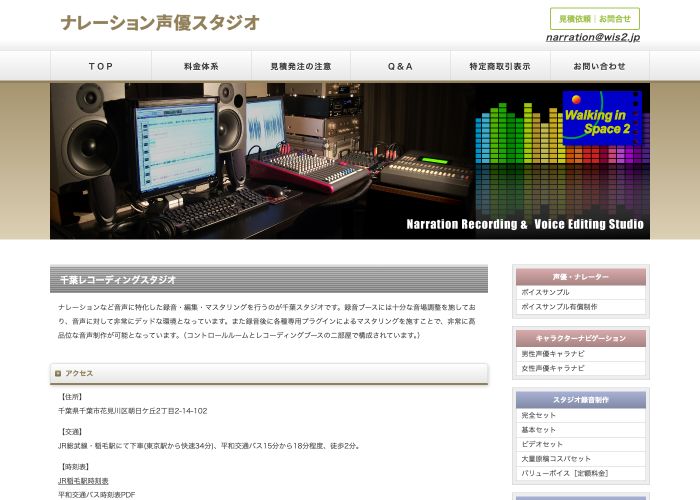The width and height of the screenshot is (700, 500).
Task: Open the 料金体系 navigation item
Action: point(201,66)
